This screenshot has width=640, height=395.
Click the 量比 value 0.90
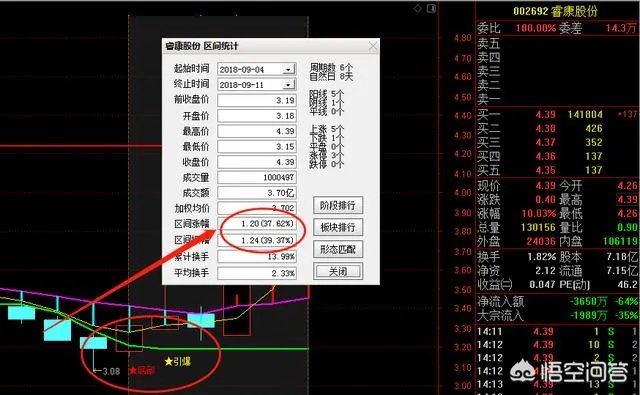628,227
